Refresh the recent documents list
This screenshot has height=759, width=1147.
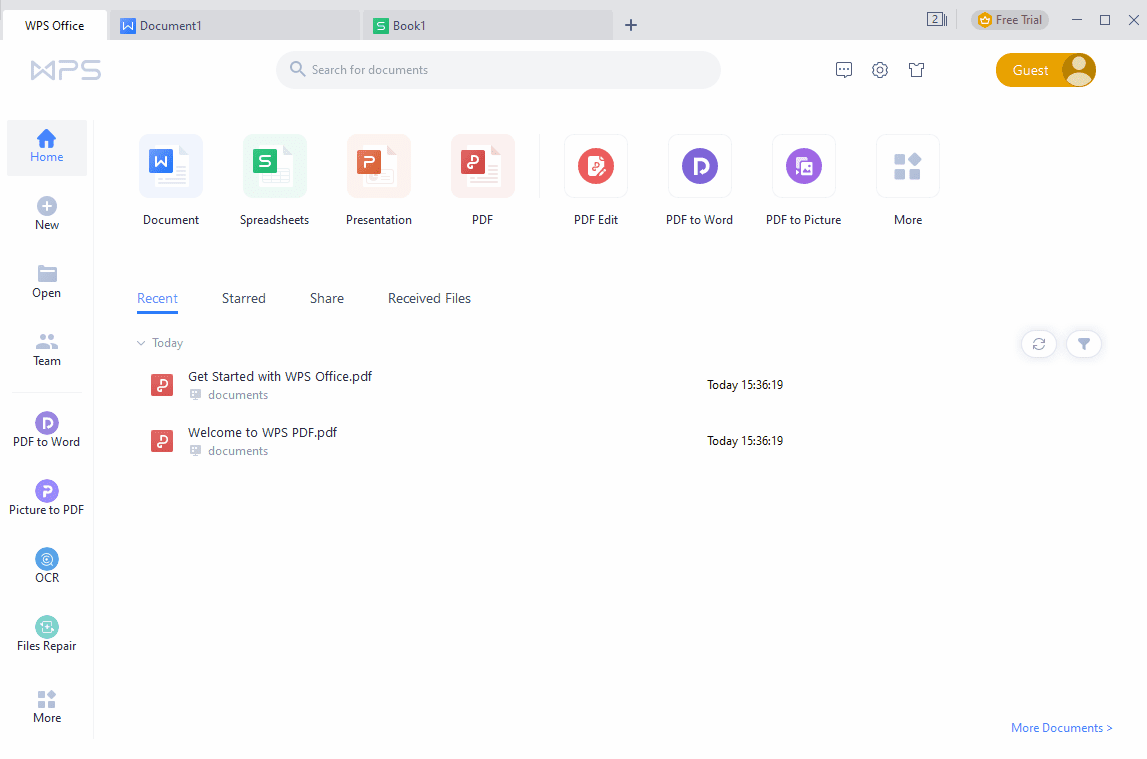click(1039, 344)
